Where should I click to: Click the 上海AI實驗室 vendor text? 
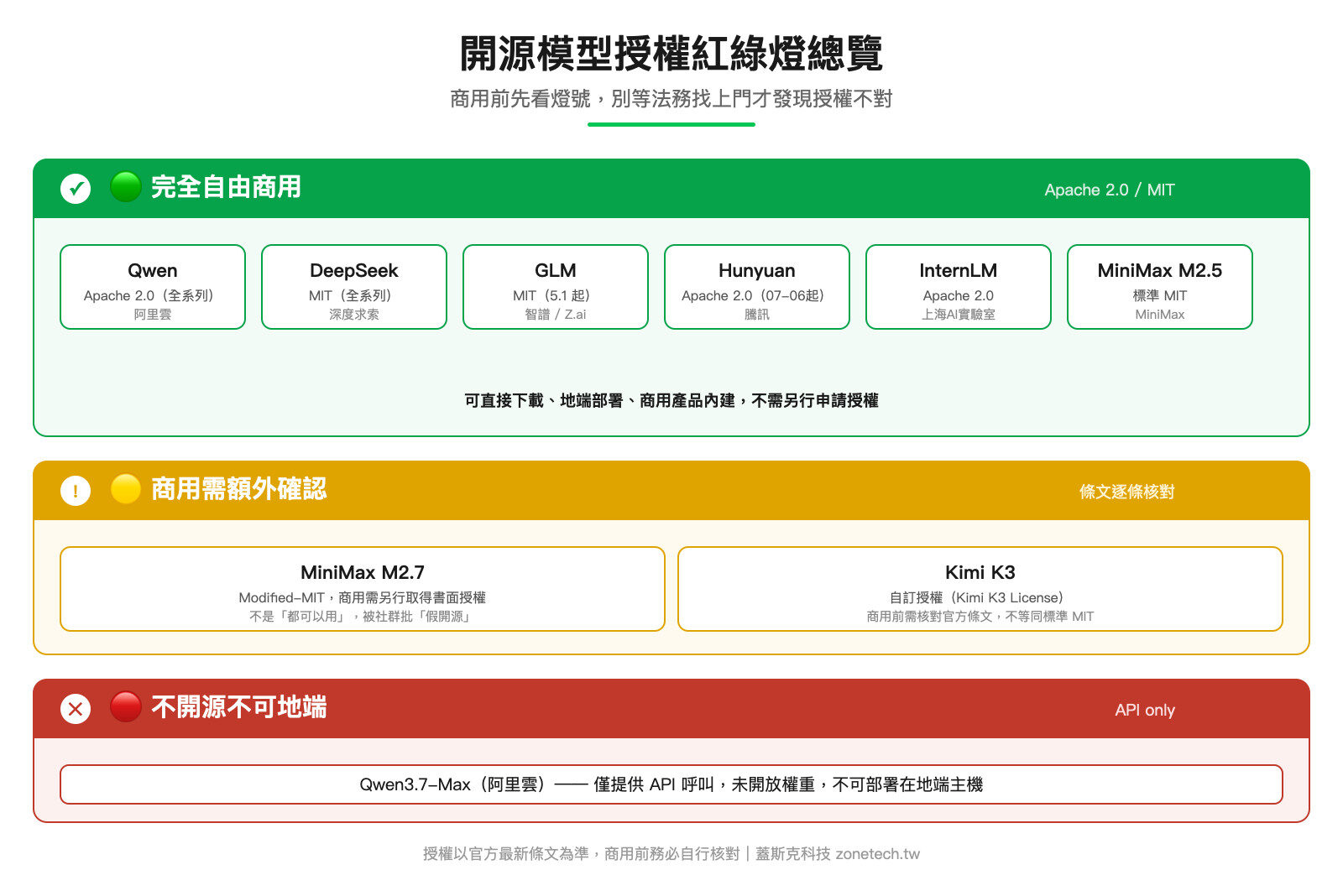(959, 315)
